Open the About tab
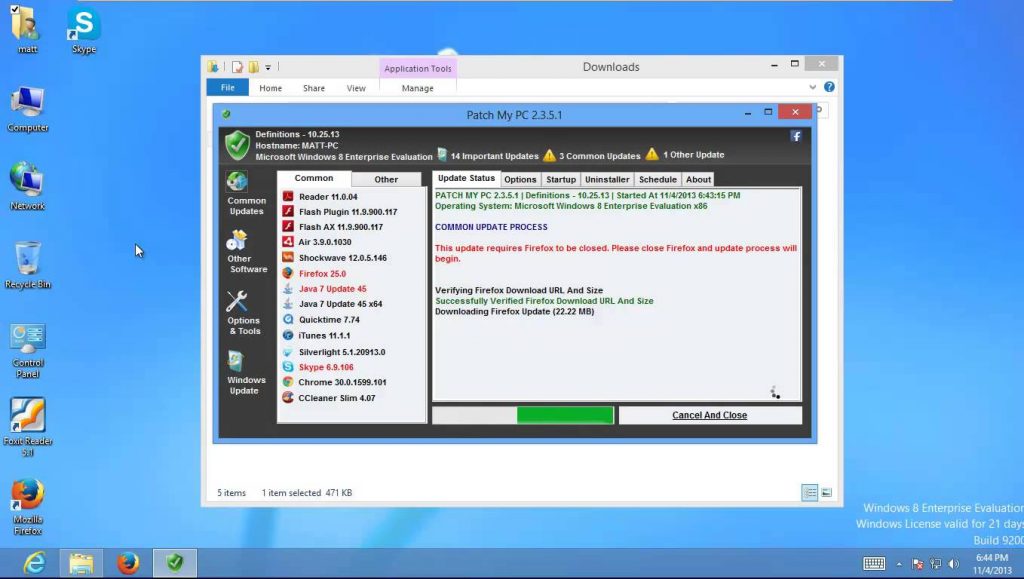This screenshot has height=579, width=1024. tap(698, 180)
